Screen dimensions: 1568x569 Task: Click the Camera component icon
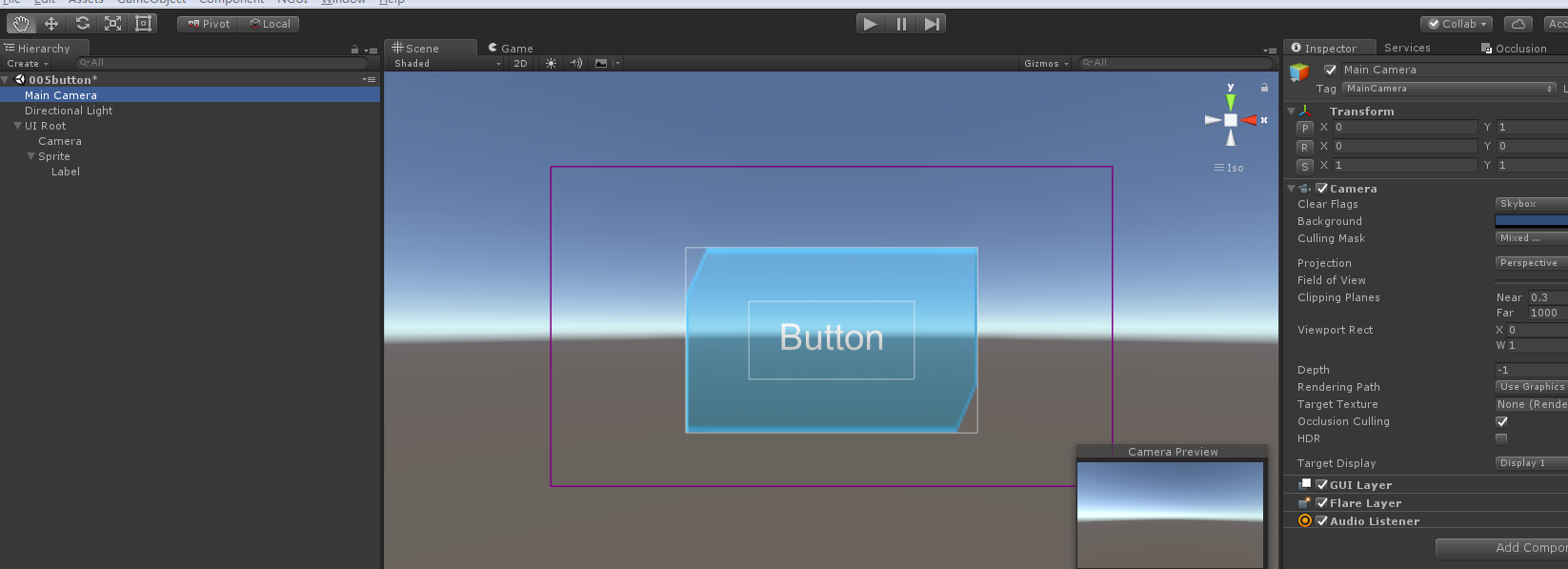(1305, 189)
